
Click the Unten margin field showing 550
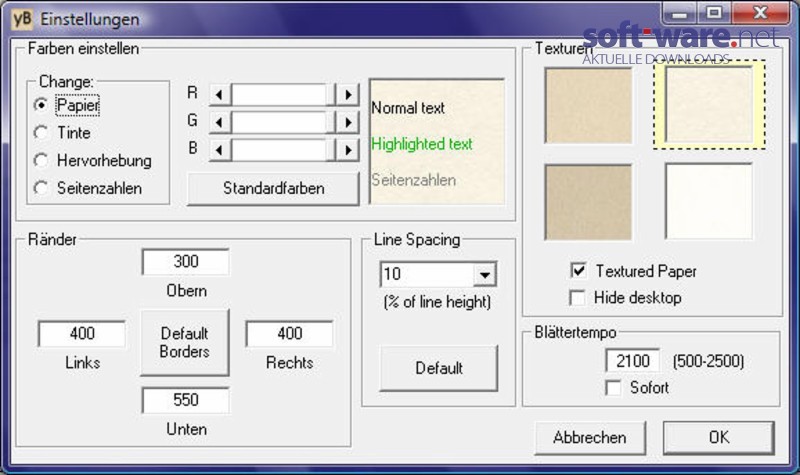coord(186,400)
